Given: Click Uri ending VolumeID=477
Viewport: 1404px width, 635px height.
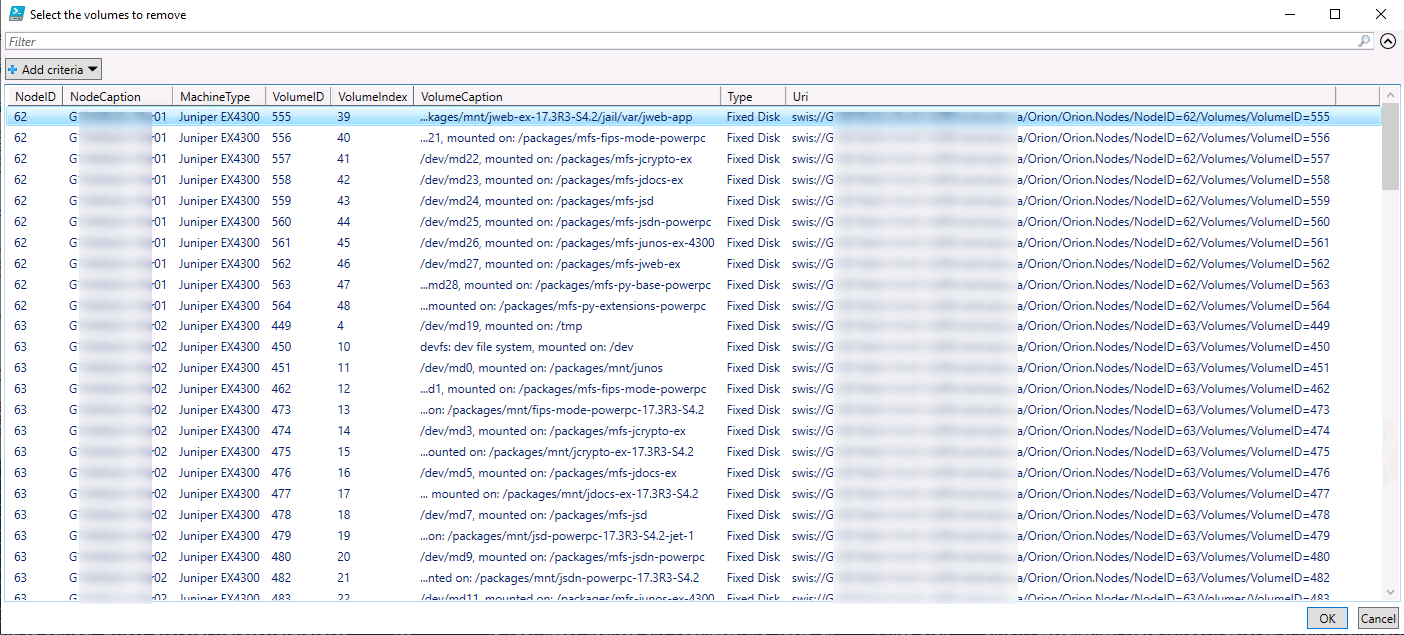Looking at the screenshot, I should pyautogui.click(x=1061, y=494).
